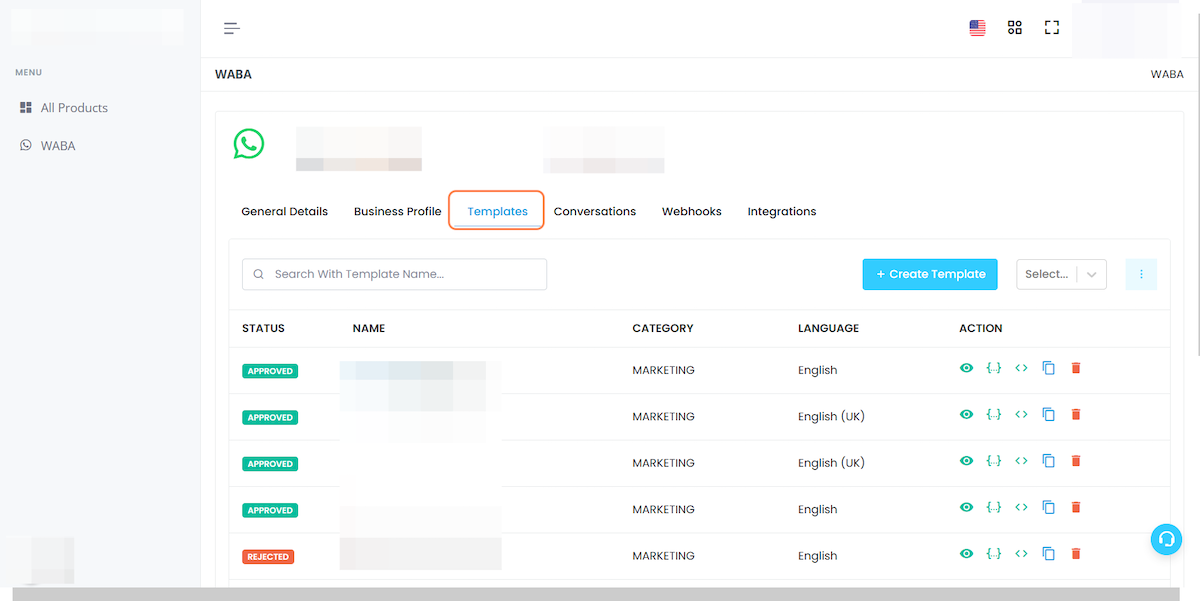Click the red REJECTED status badge
1200x601 pixels.
click(268, 557)
